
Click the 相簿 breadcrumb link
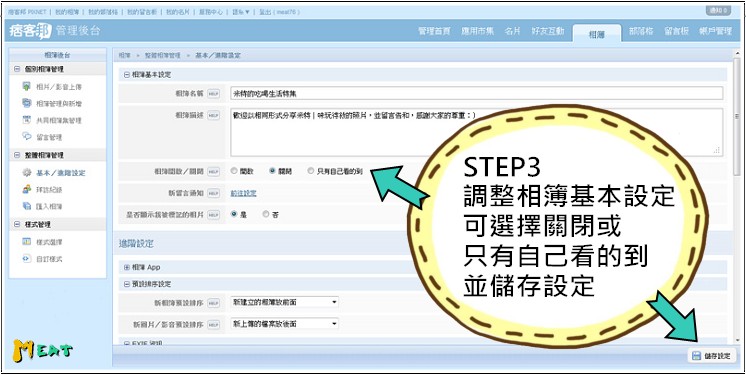(x=124, y=55)
